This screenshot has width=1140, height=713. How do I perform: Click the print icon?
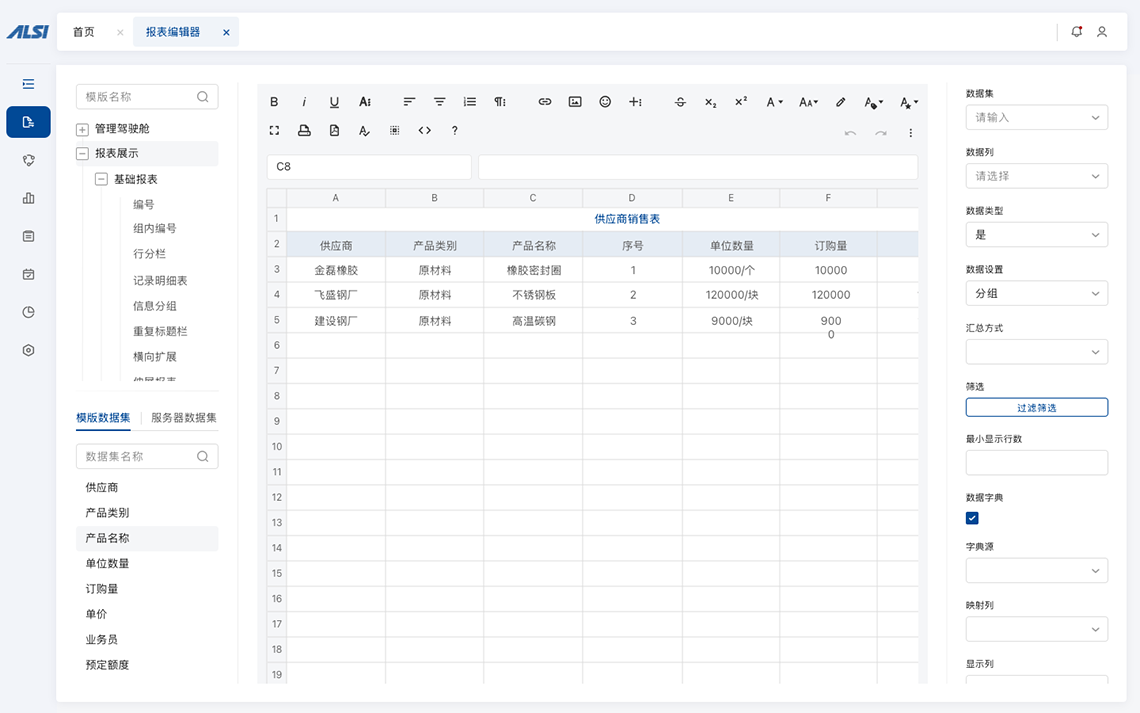[x=304, y=131]
